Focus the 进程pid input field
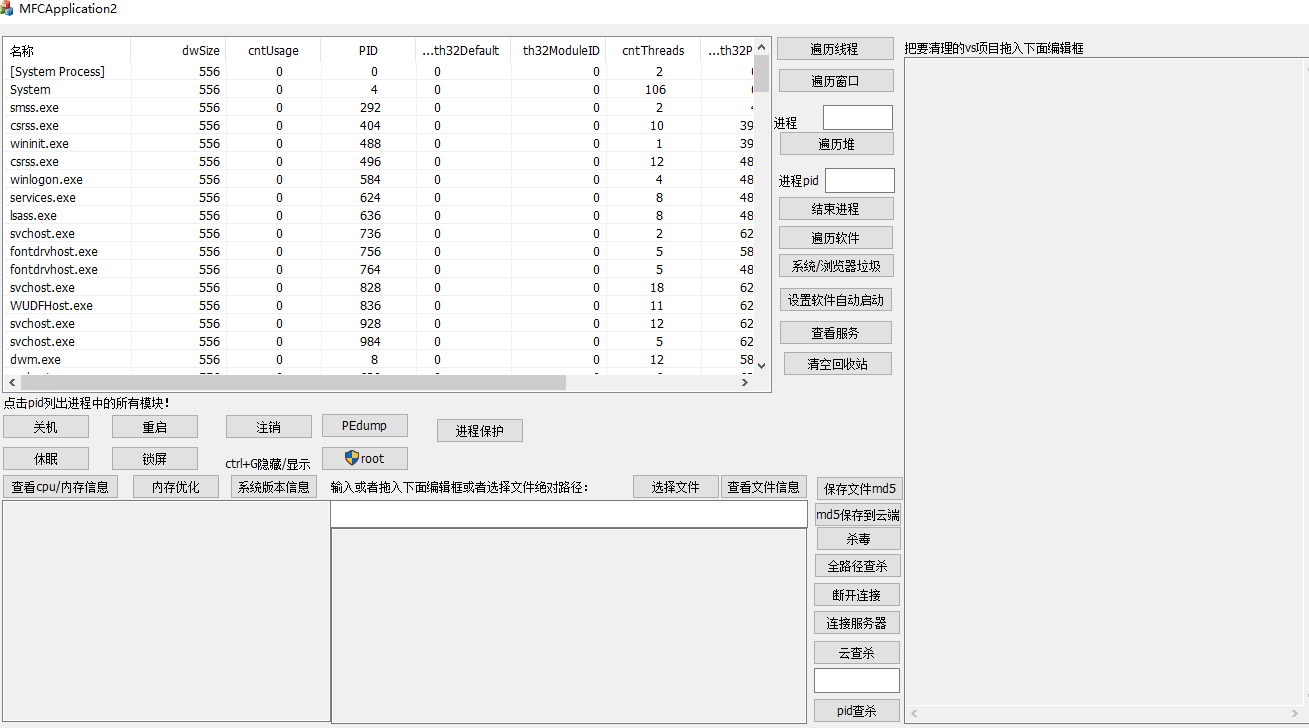The width and height of the screenshot is (1309, 728). pyautogui.click(x=860, y=180)
